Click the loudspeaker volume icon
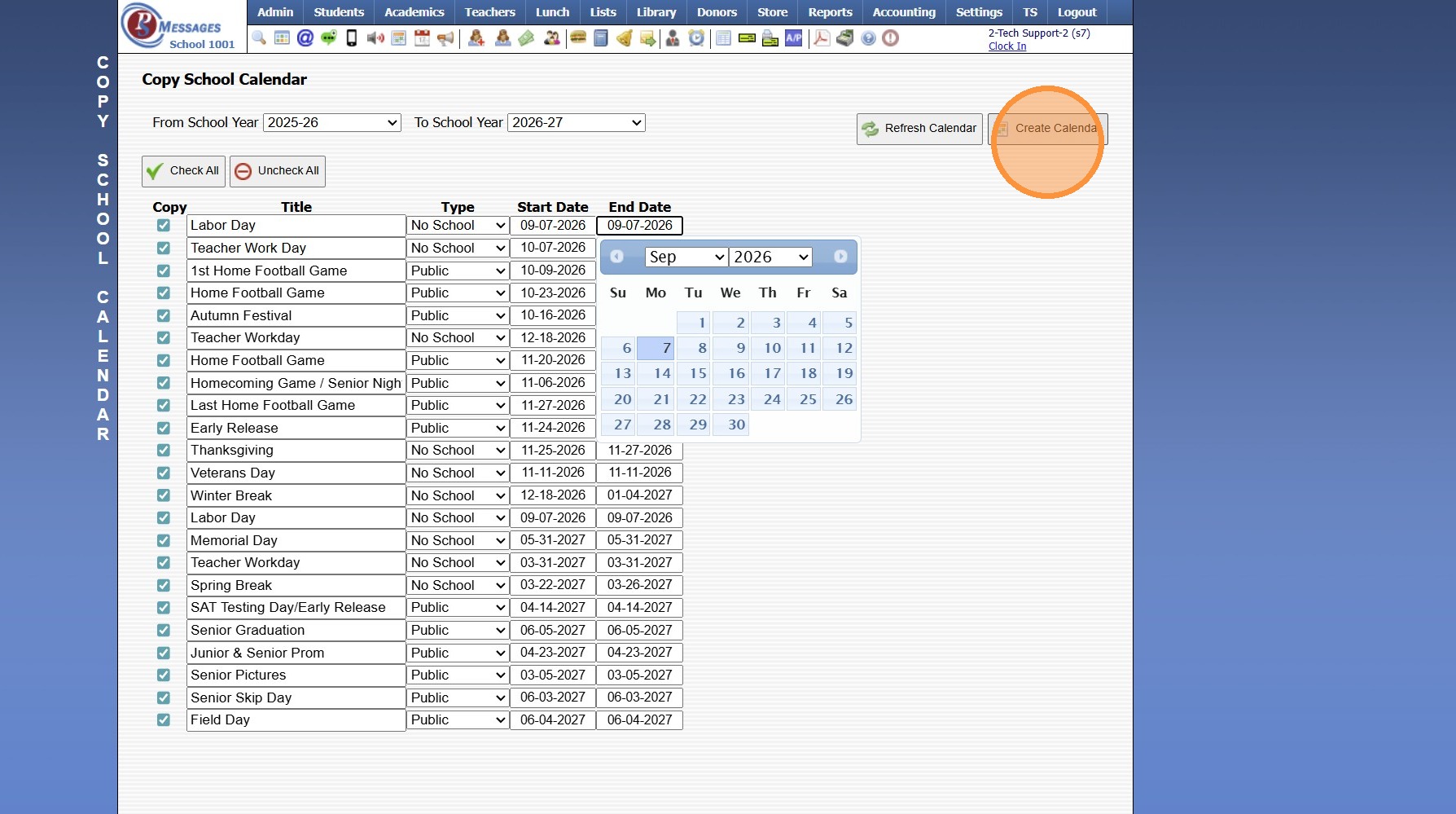 click(x=375, y=38)
